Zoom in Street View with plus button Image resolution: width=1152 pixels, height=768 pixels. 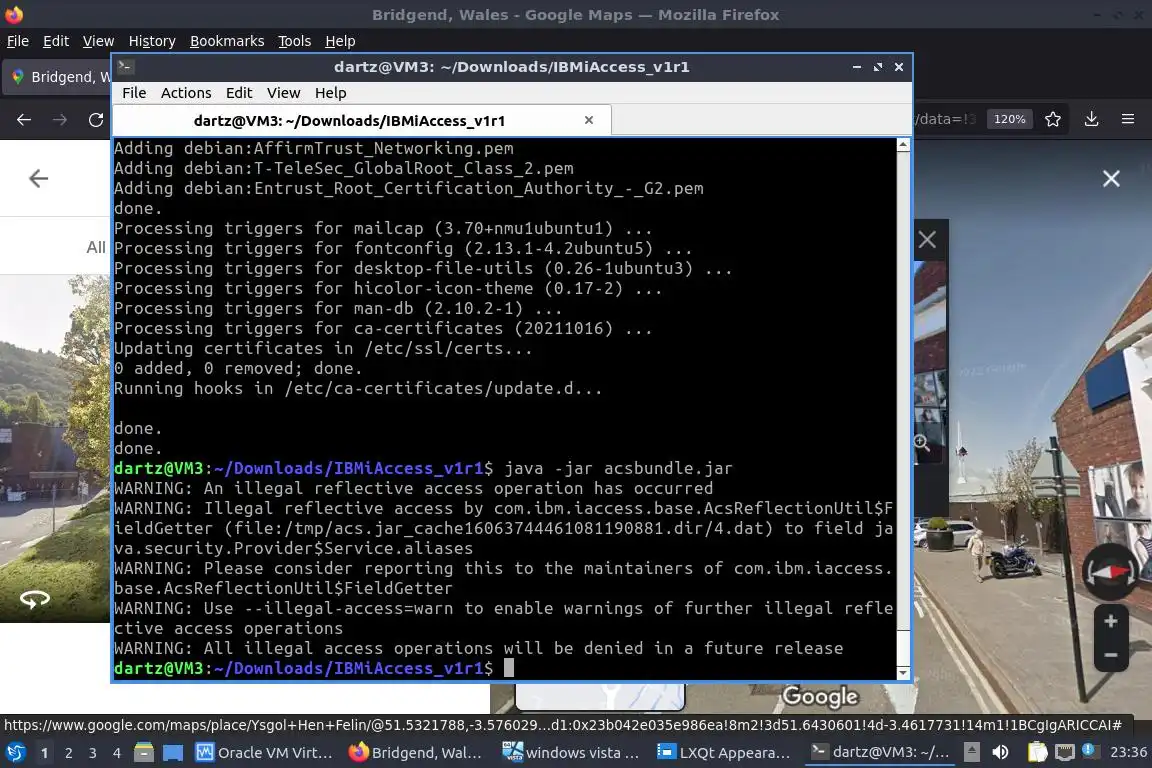(1111, 621)
